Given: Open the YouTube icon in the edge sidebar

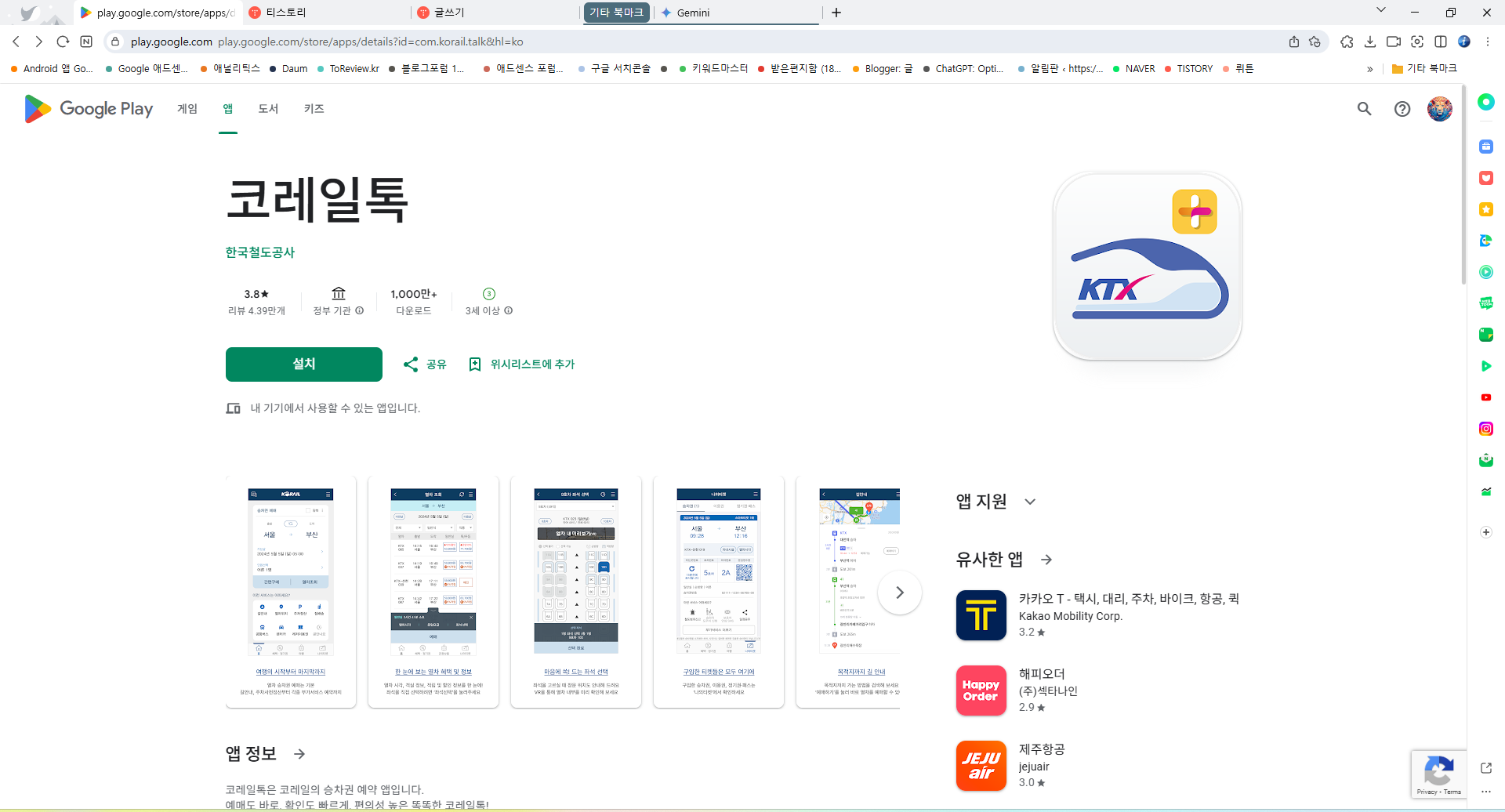Looking at the screenshot, I should click(x=1485, y=397).
